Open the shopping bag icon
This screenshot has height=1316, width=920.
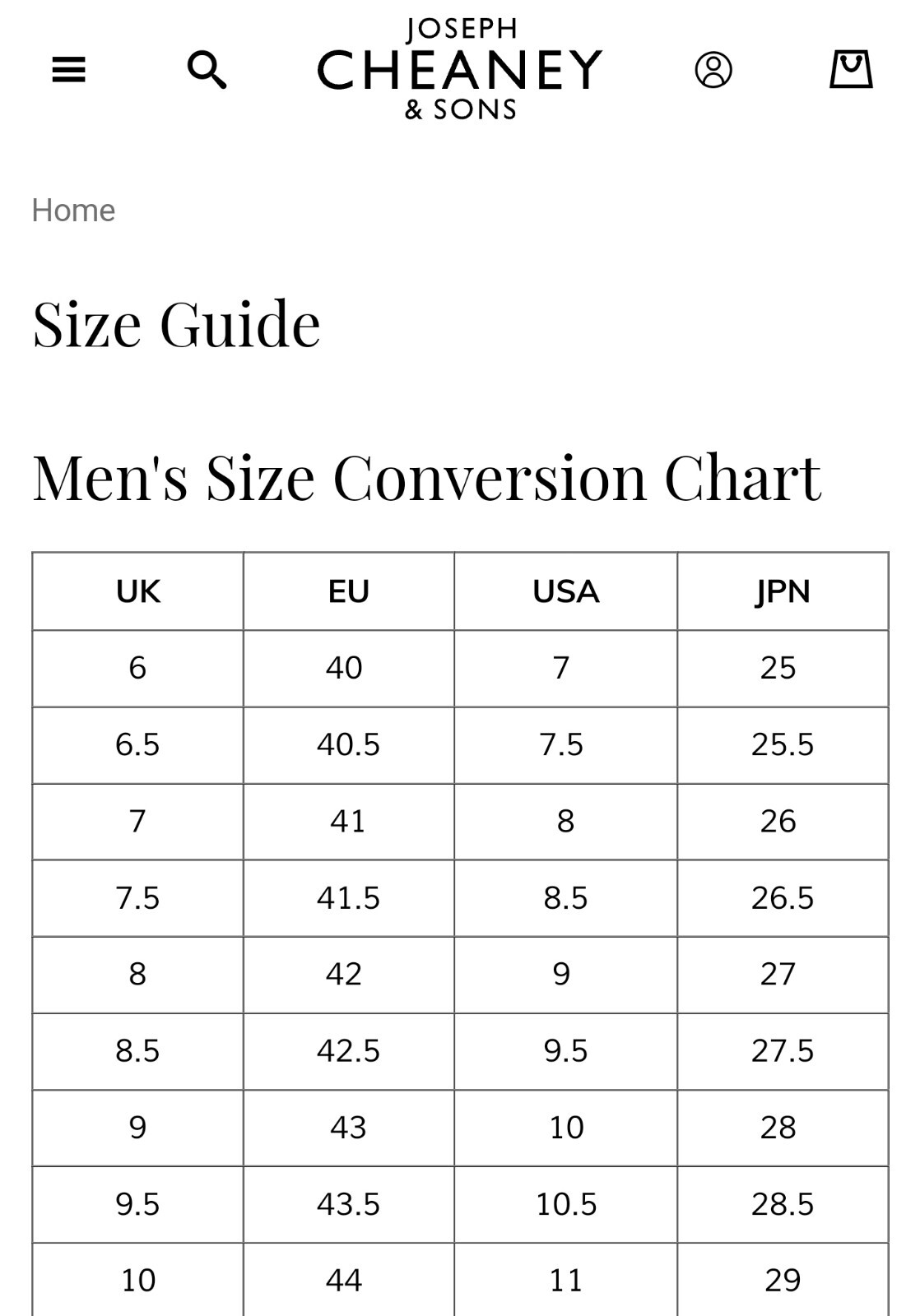point(851,69)
